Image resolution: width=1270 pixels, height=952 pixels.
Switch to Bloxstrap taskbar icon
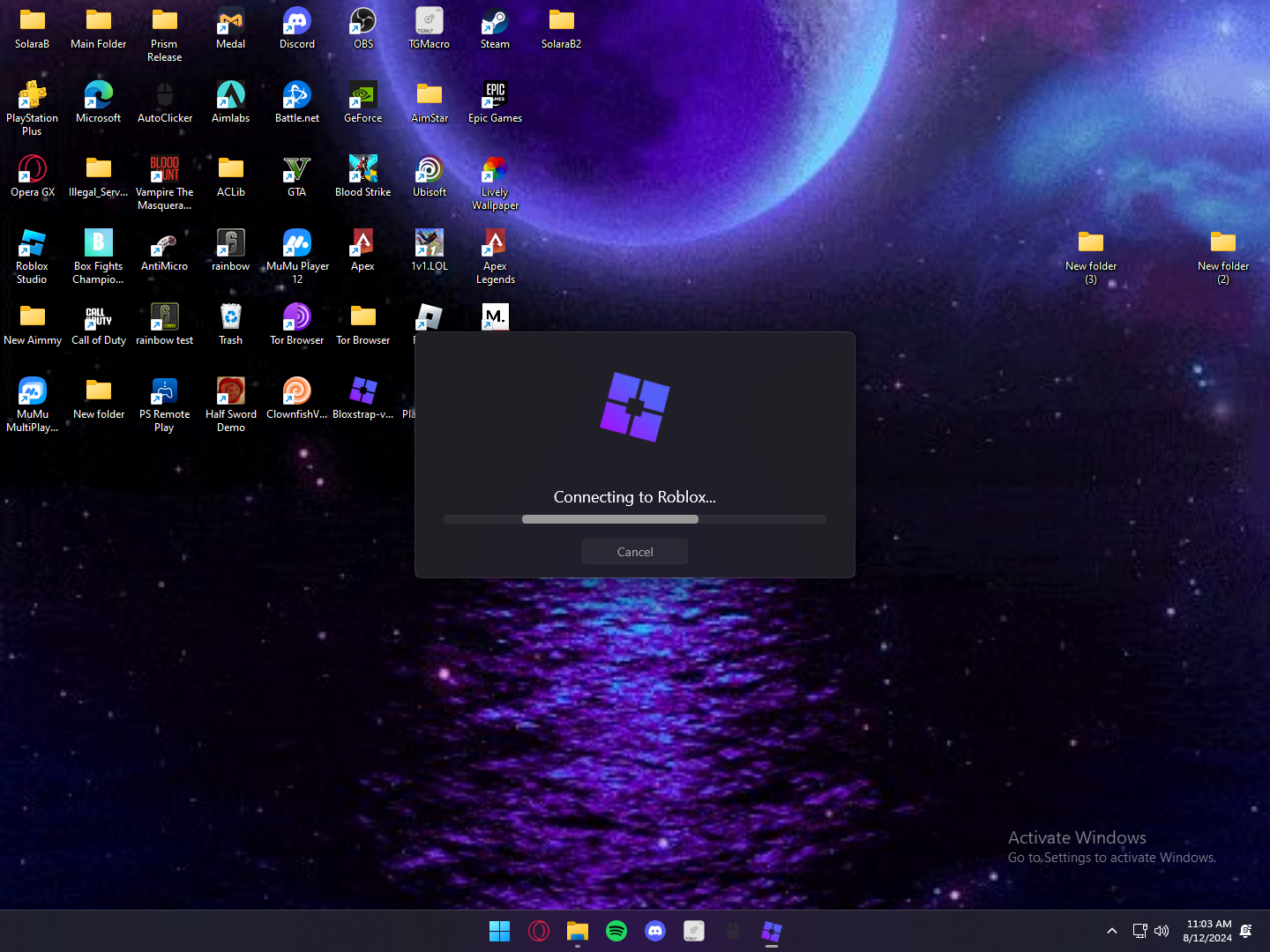[772, 931]
